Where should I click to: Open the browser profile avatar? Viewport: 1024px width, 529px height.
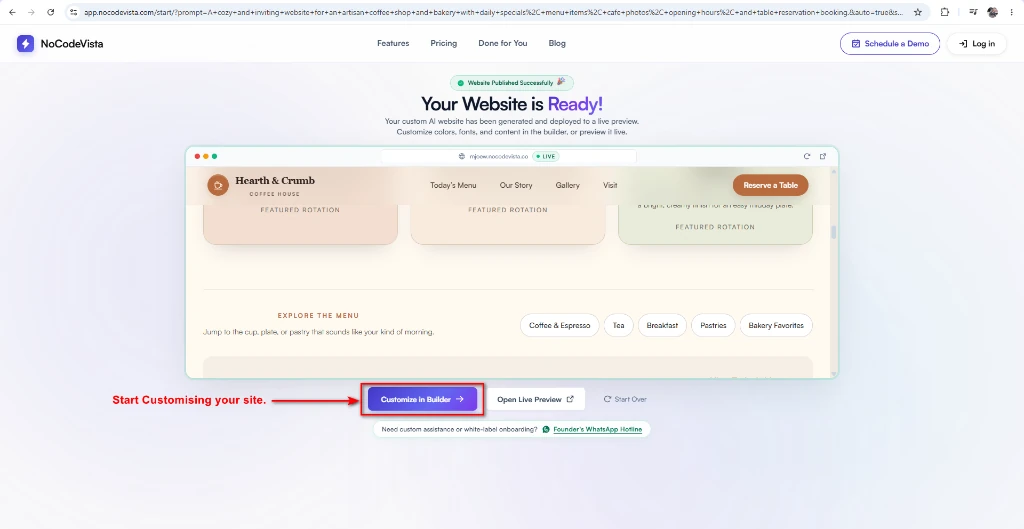pyautogui.click(x=993, y=12)
